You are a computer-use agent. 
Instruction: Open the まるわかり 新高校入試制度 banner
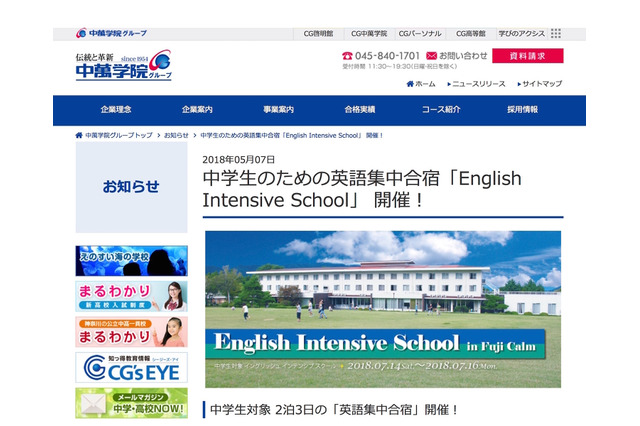click(x=131, y=296)
